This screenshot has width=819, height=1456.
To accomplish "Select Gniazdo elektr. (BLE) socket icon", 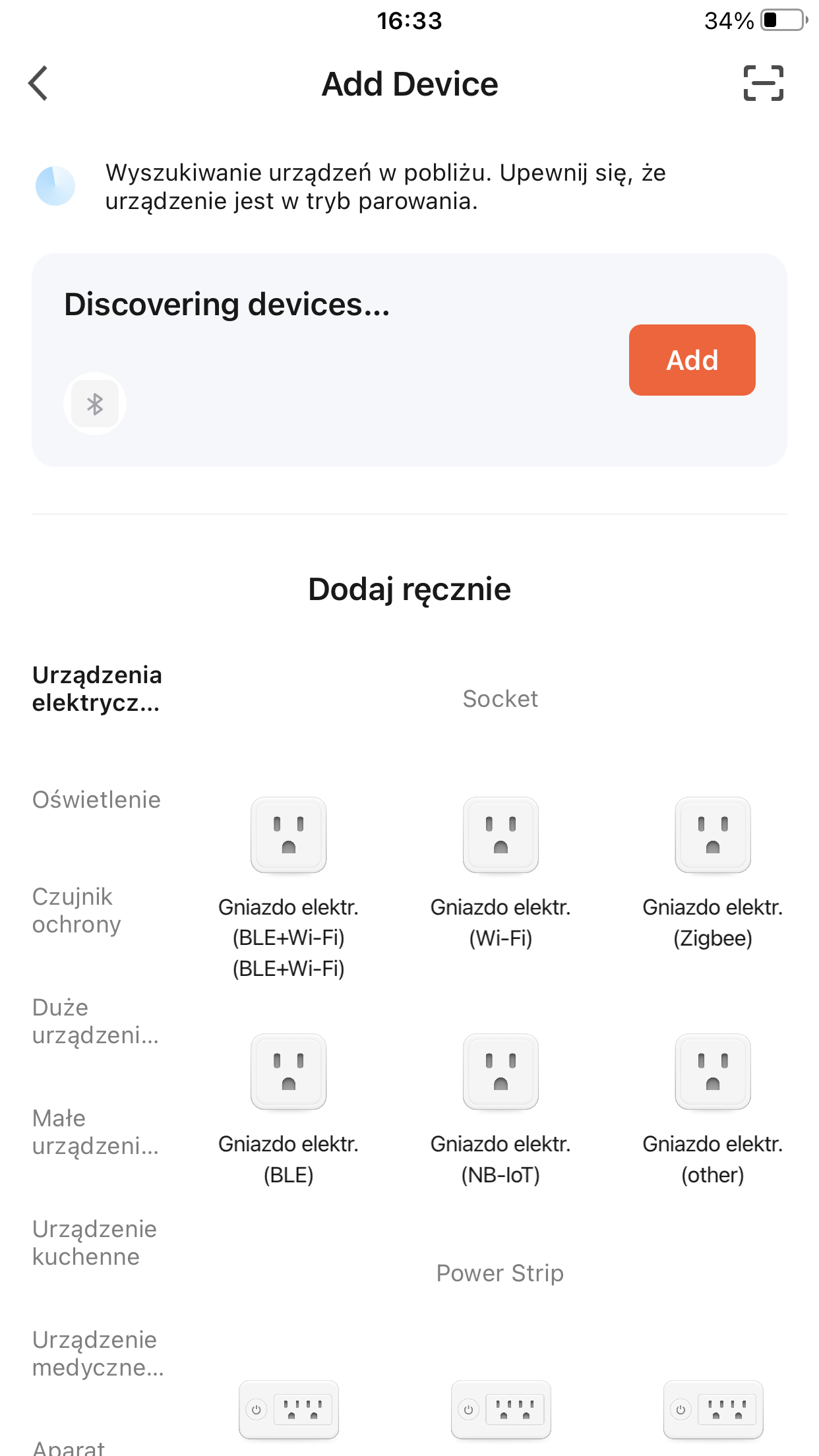I will coord(288,1072).
